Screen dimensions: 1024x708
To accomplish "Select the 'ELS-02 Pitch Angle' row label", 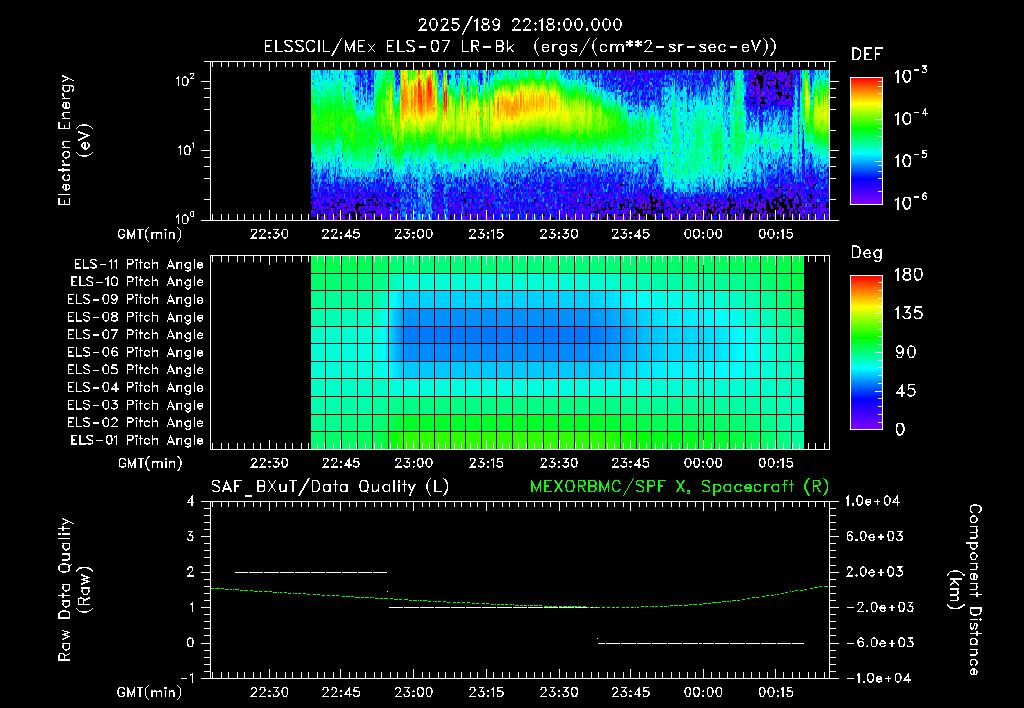I will (135, 423).
